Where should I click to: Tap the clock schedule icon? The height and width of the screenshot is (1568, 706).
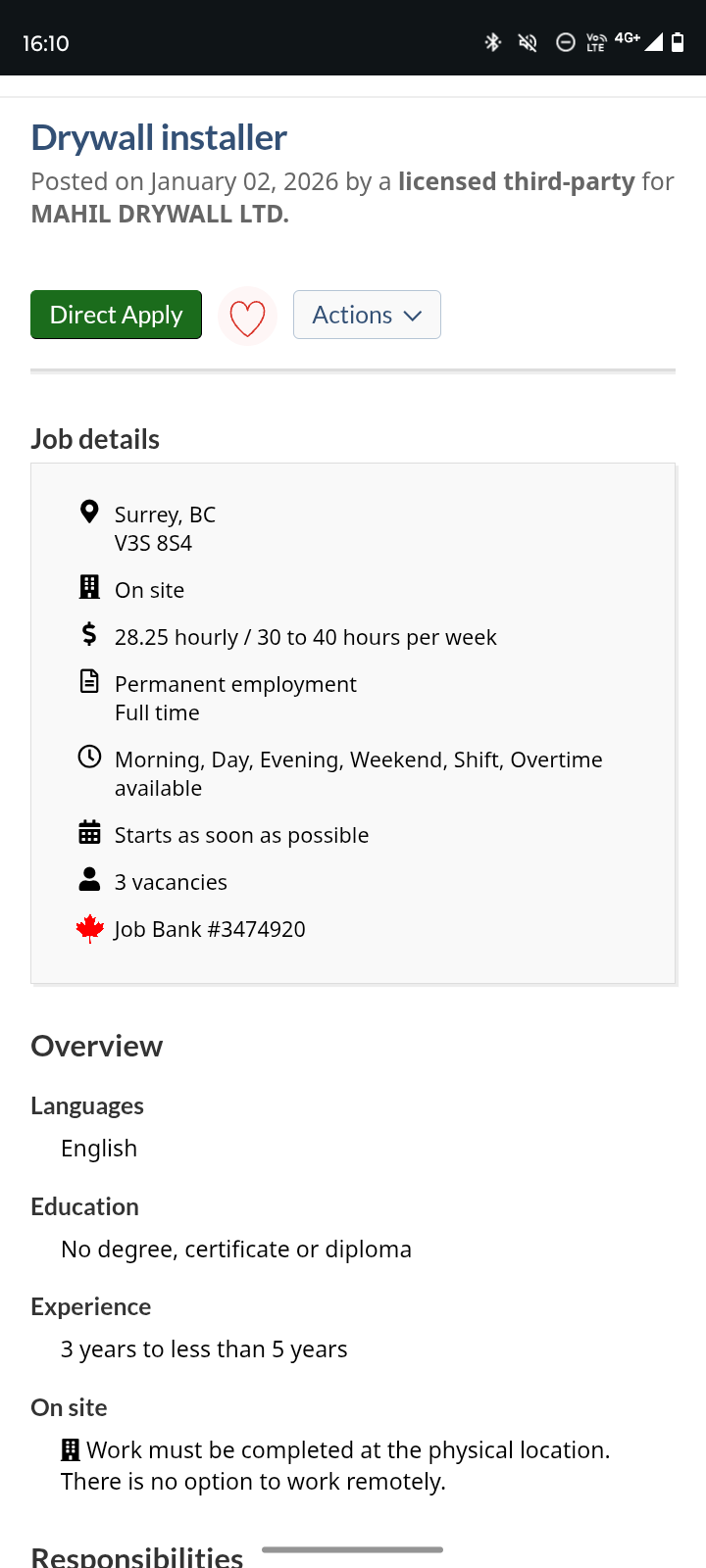89,757
